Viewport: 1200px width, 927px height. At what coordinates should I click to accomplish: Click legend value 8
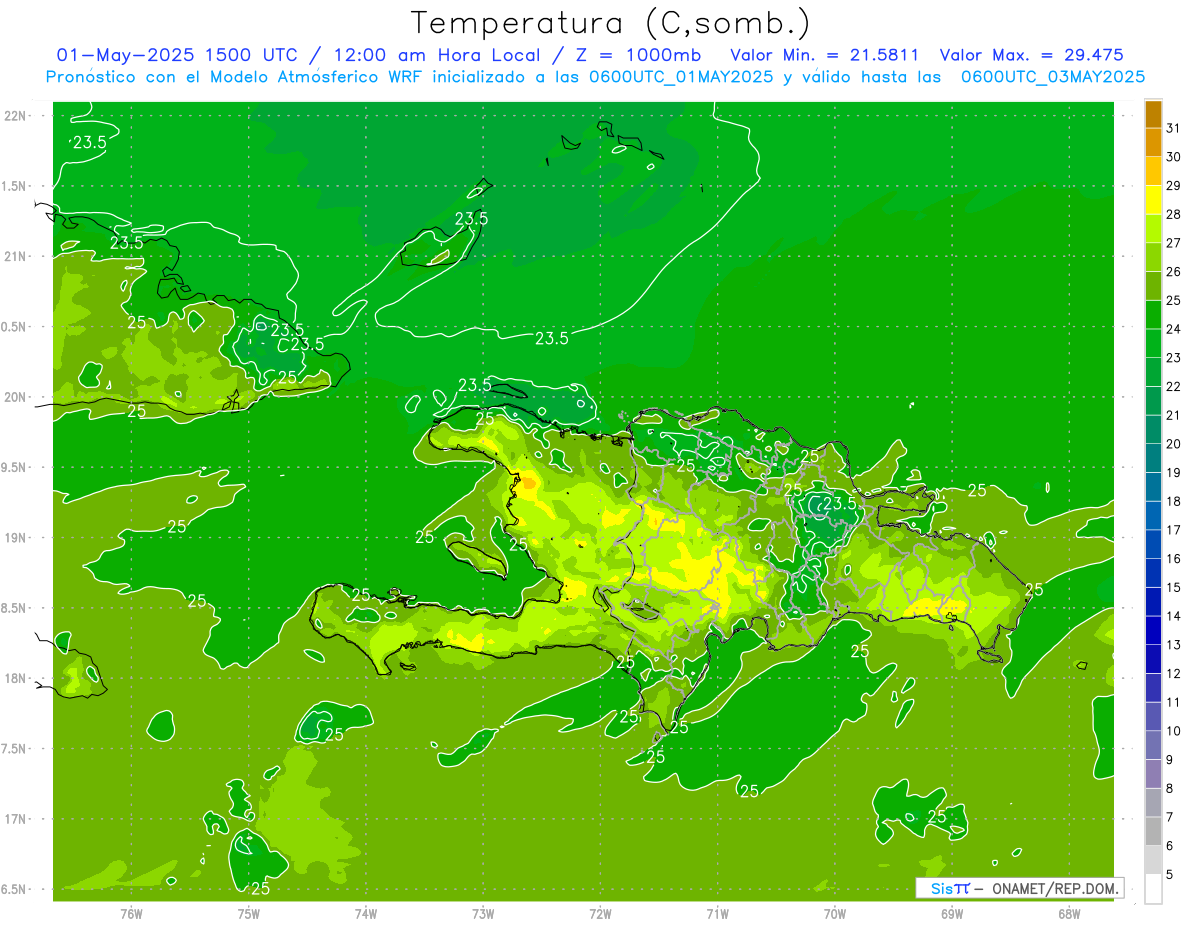click(1170, 789)
